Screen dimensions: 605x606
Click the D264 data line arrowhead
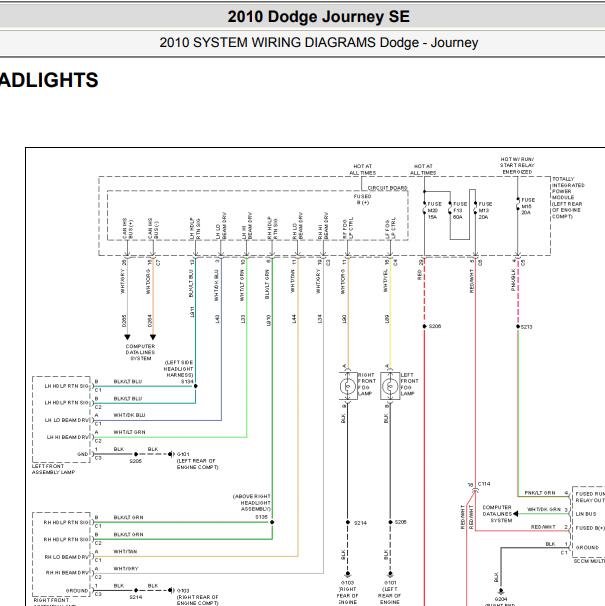pos(153,337)
